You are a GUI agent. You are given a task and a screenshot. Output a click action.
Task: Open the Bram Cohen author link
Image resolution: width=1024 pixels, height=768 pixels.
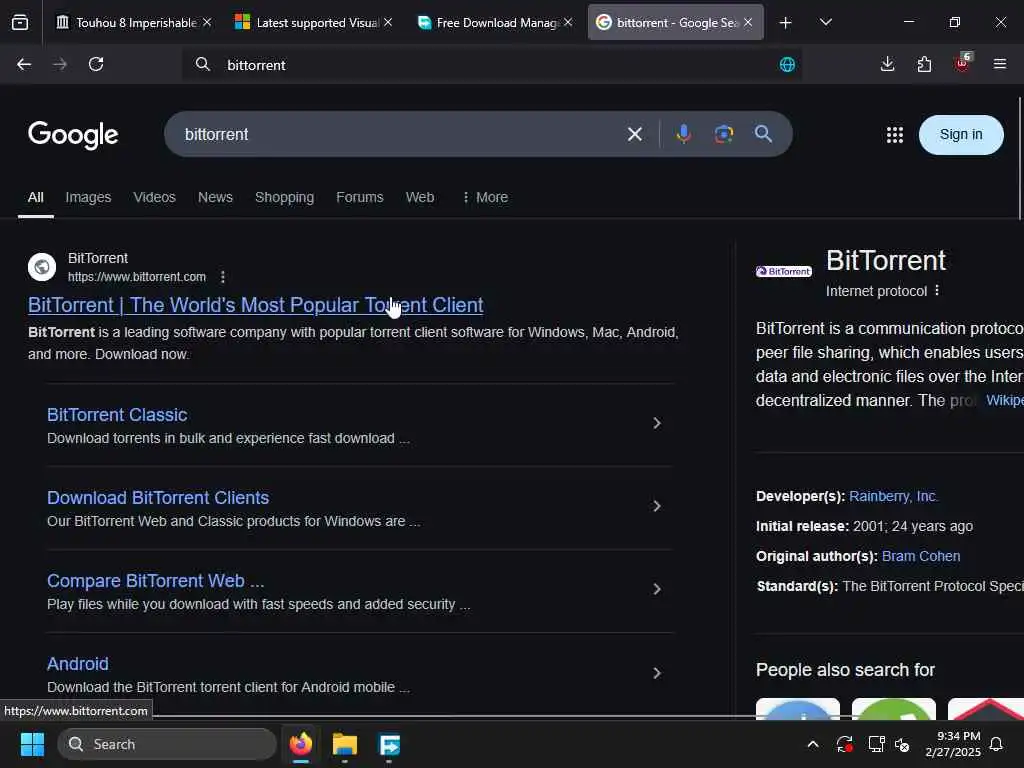click(921, 556)
